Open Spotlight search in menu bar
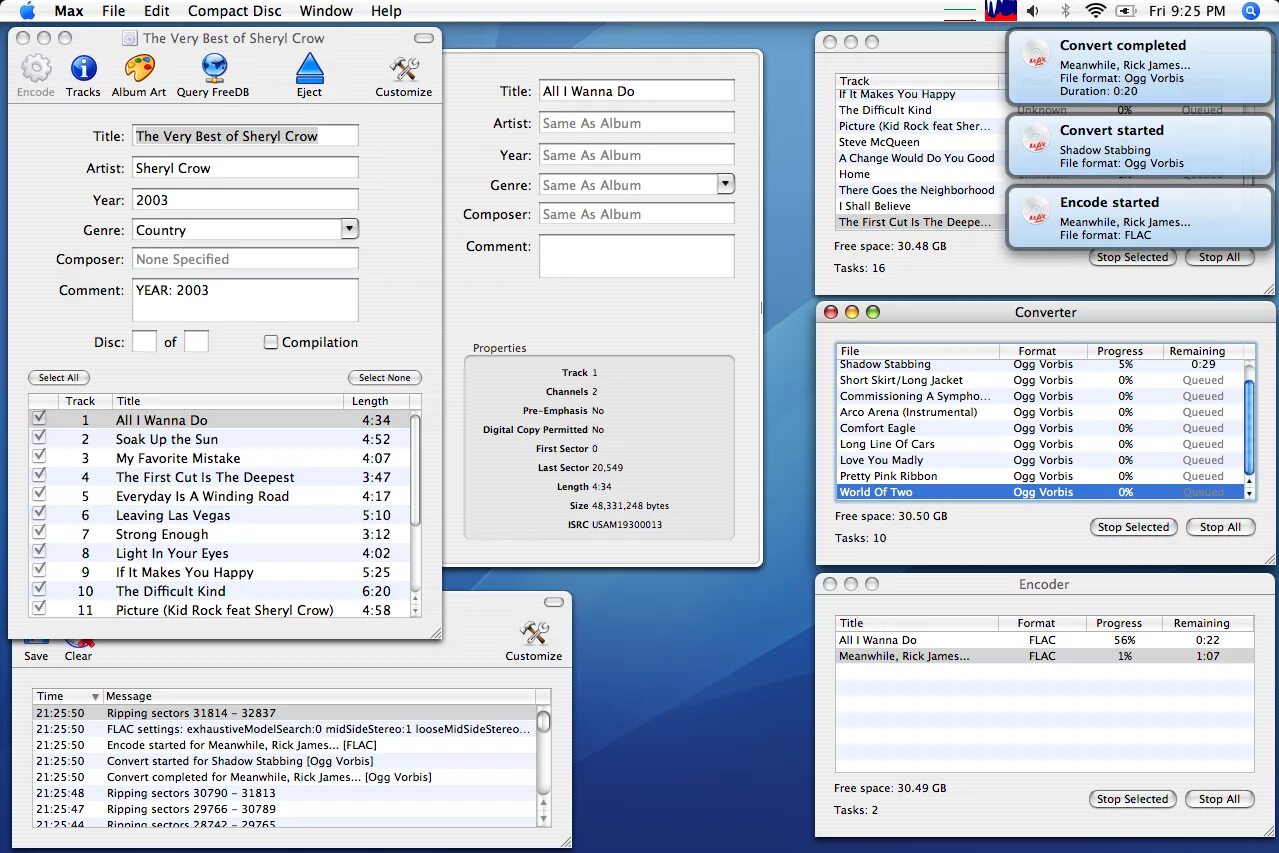Viewport: 1279px width, 853px height. 1250,11
